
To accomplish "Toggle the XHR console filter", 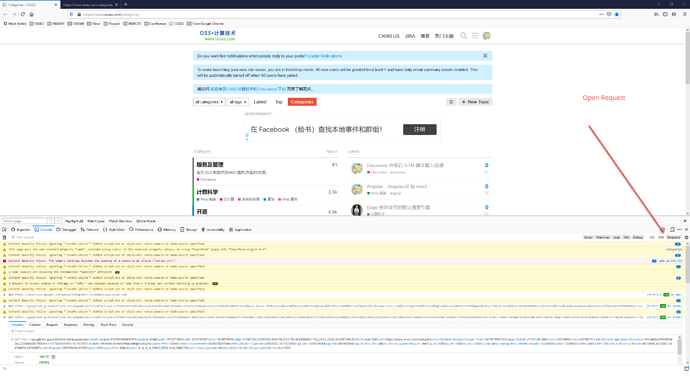I will (661, 237).
